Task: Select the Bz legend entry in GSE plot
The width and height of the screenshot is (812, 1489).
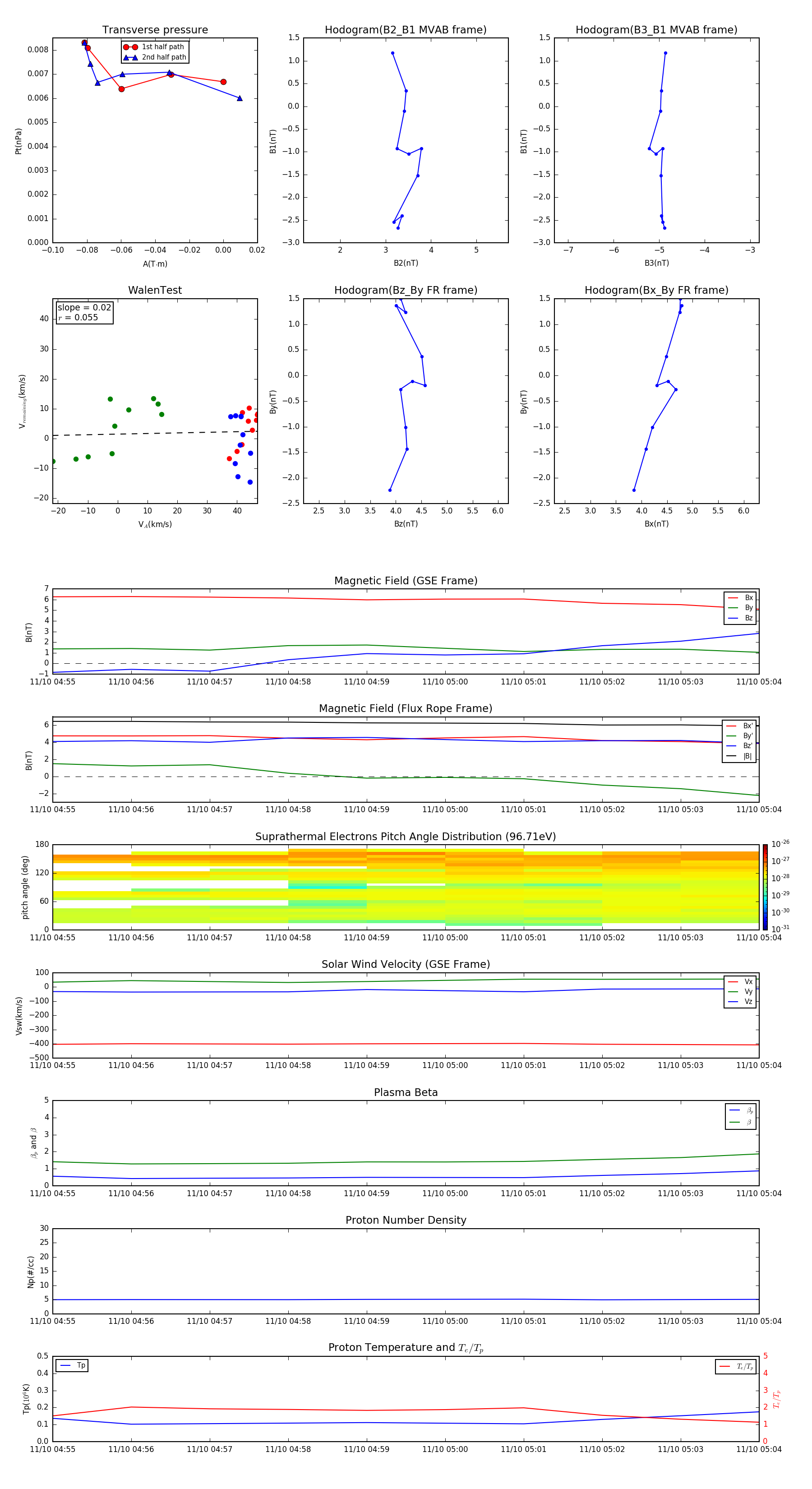Action: click(x=740, y=618)
